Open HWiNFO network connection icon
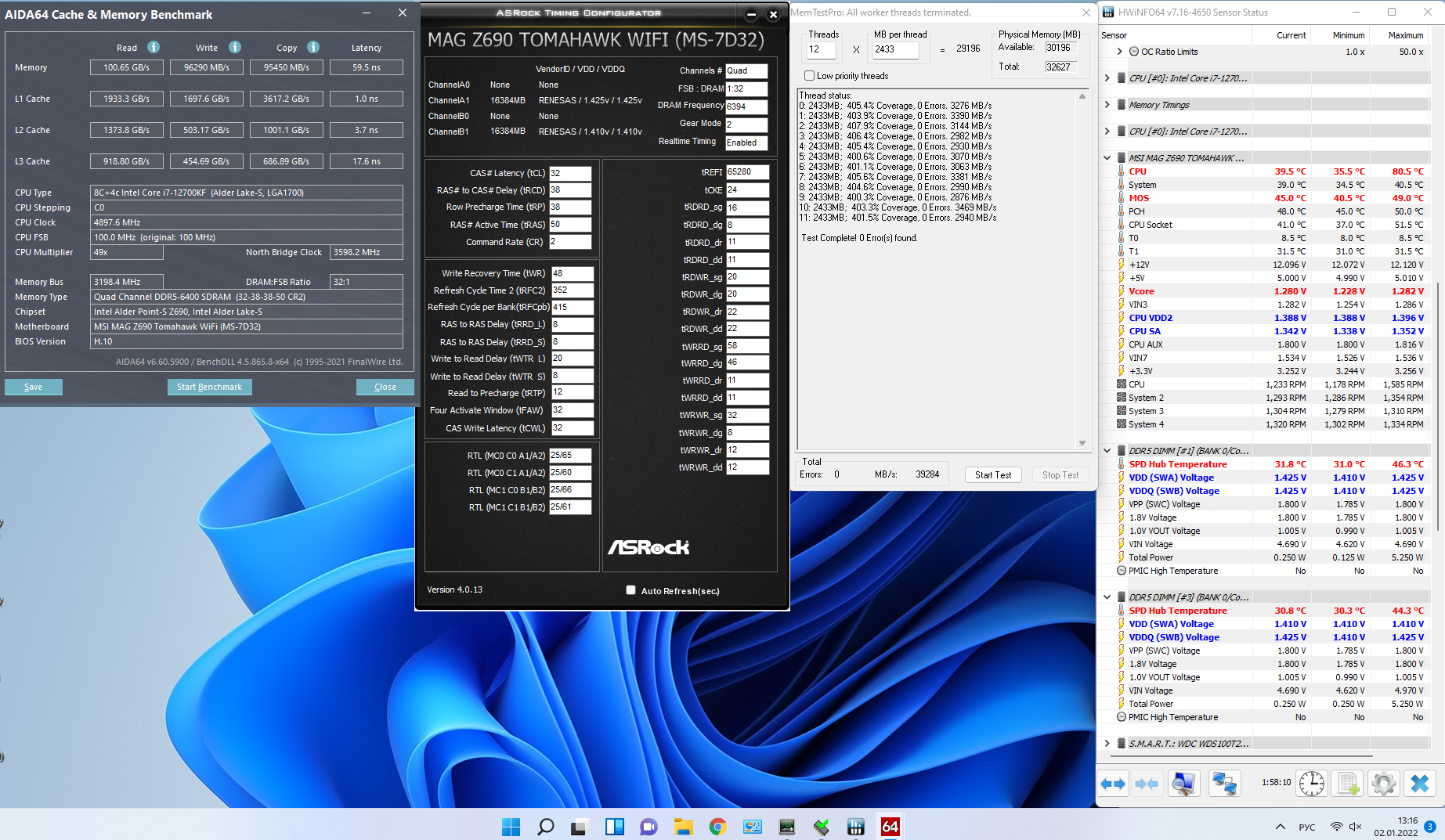1445x840 pixels. 1223,783
